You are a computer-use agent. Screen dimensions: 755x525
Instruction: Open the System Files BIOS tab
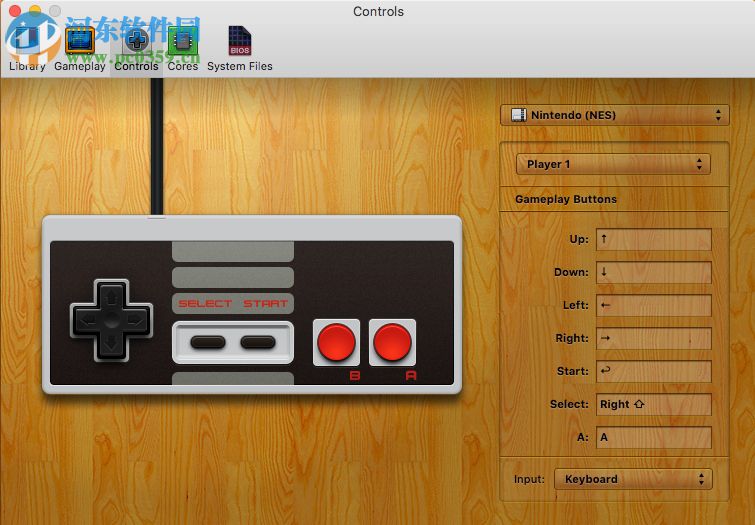[240, 48]
